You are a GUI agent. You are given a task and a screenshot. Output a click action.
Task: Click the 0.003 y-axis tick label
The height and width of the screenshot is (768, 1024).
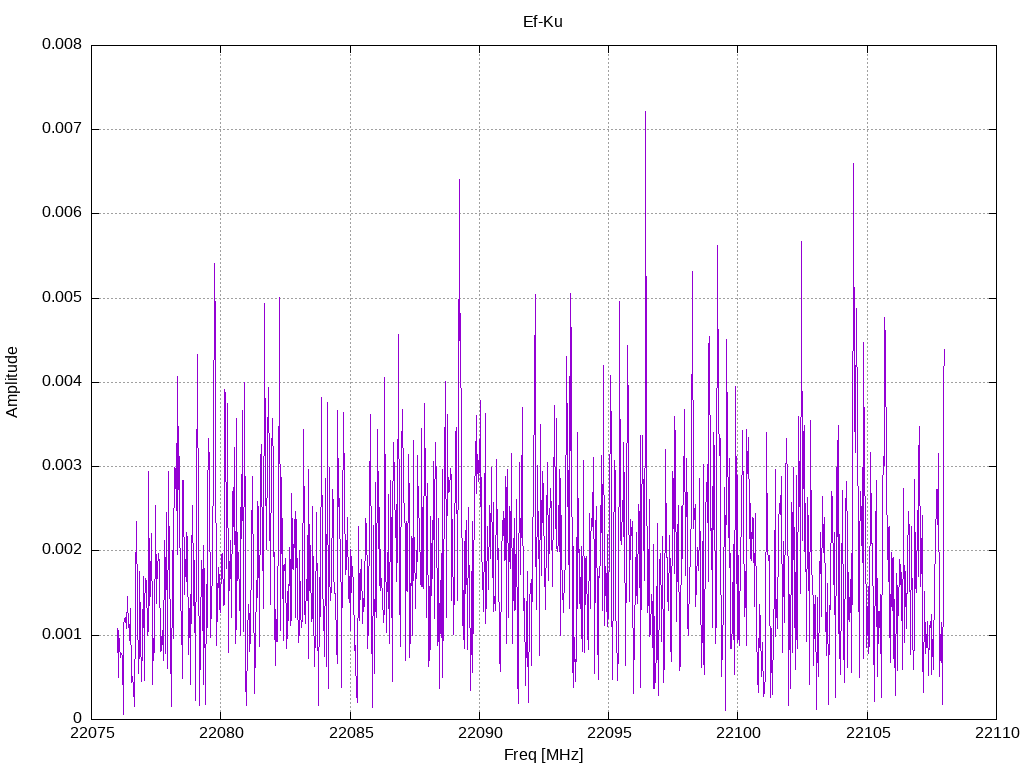pos(61,466)
